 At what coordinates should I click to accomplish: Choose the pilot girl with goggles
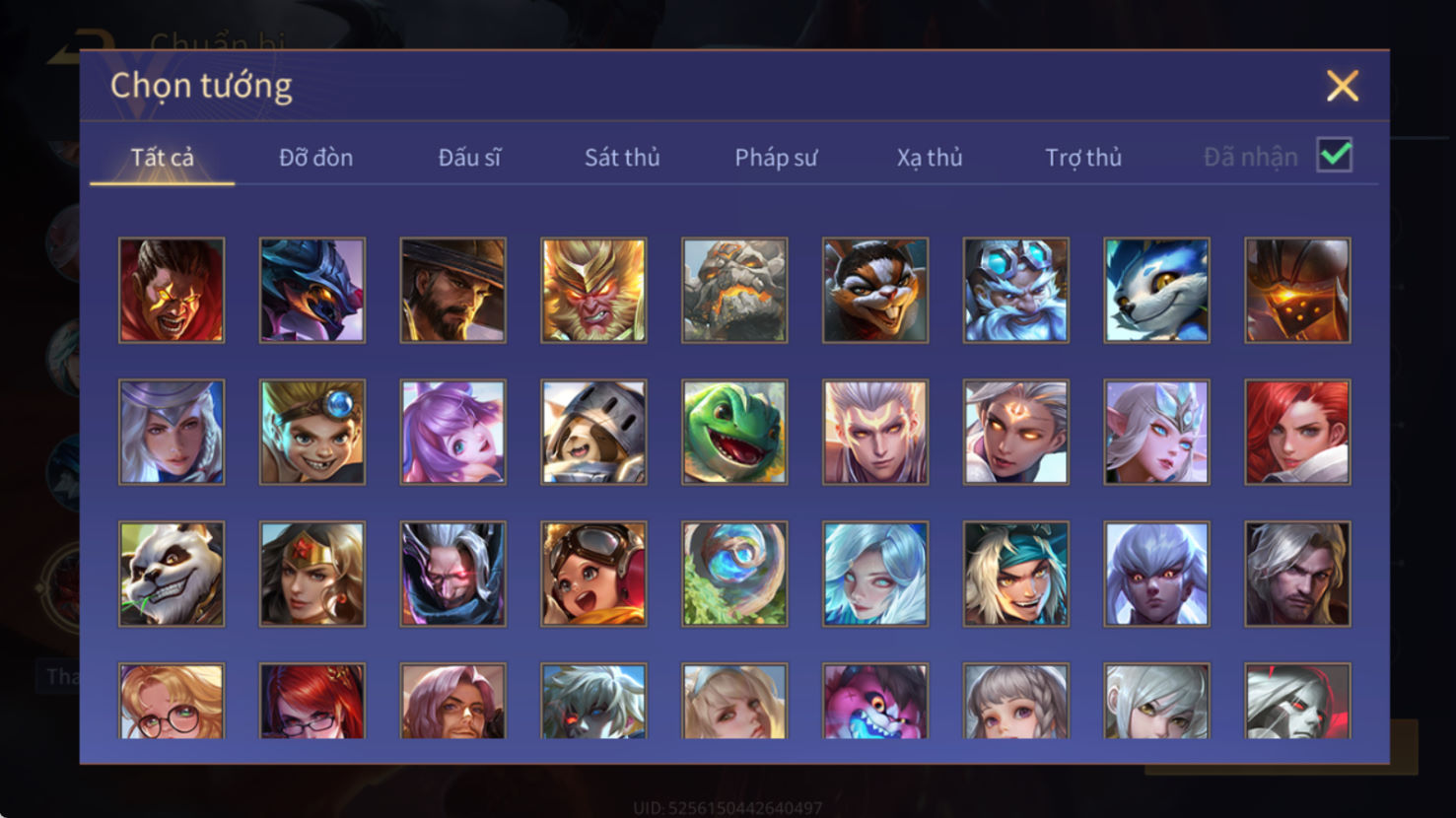tap(593, 574)
